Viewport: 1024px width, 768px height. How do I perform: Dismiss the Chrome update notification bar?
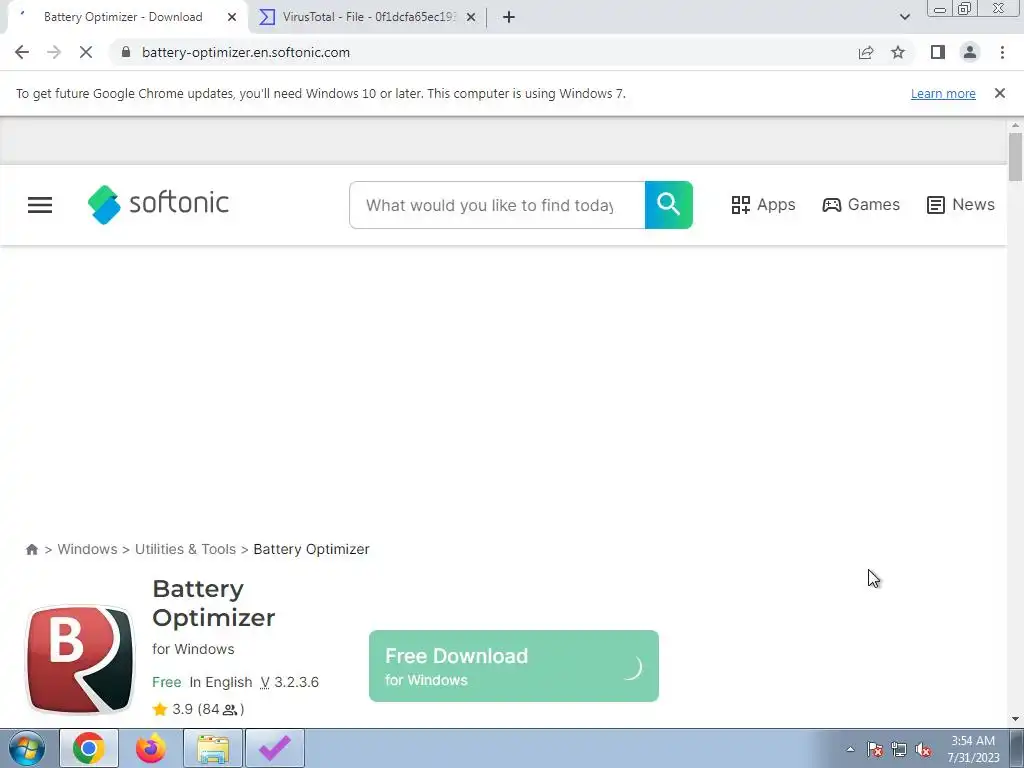click(999, 93)
